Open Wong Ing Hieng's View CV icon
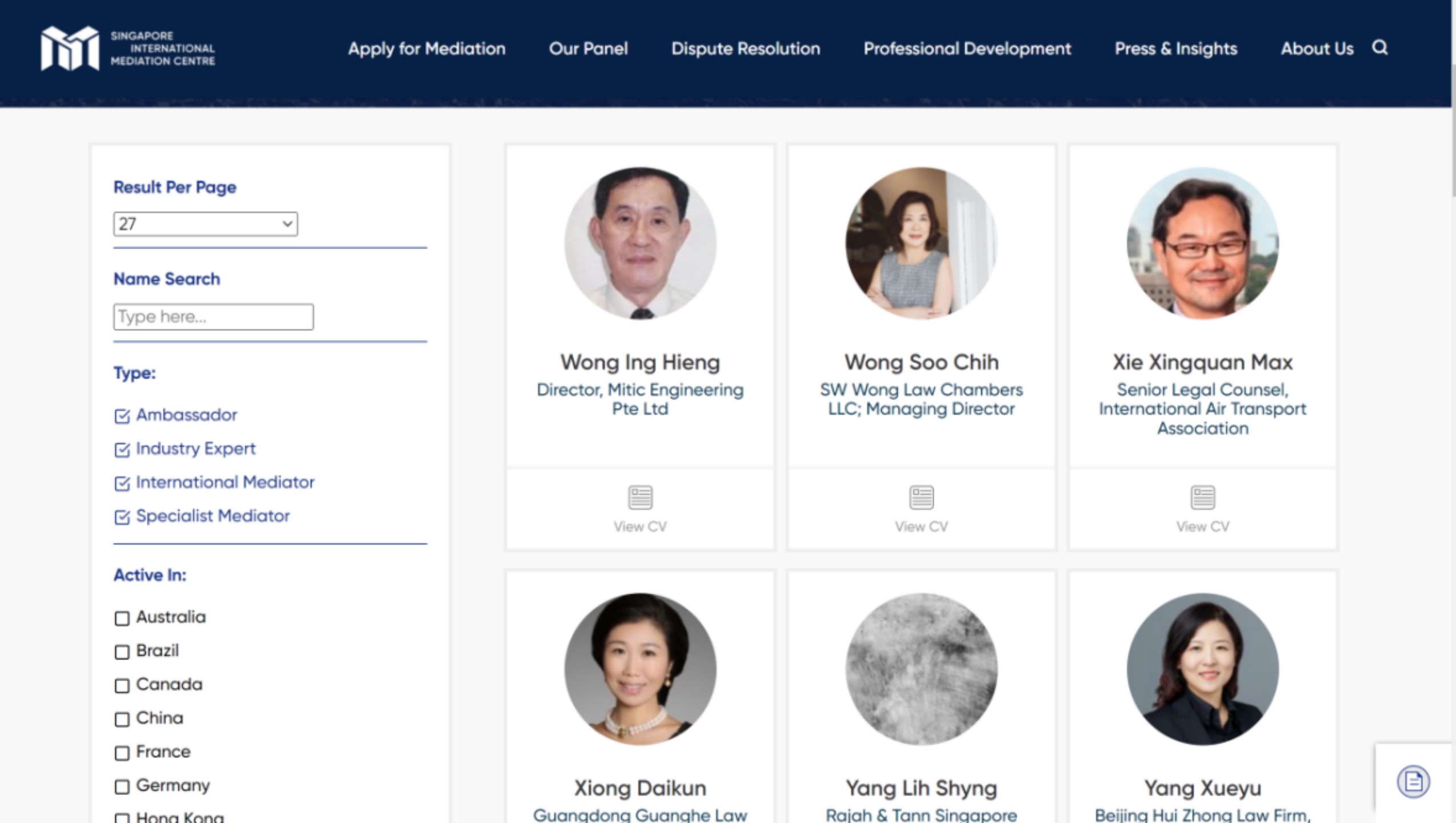The image size is (1456, 823). click(x=639, y=497)
